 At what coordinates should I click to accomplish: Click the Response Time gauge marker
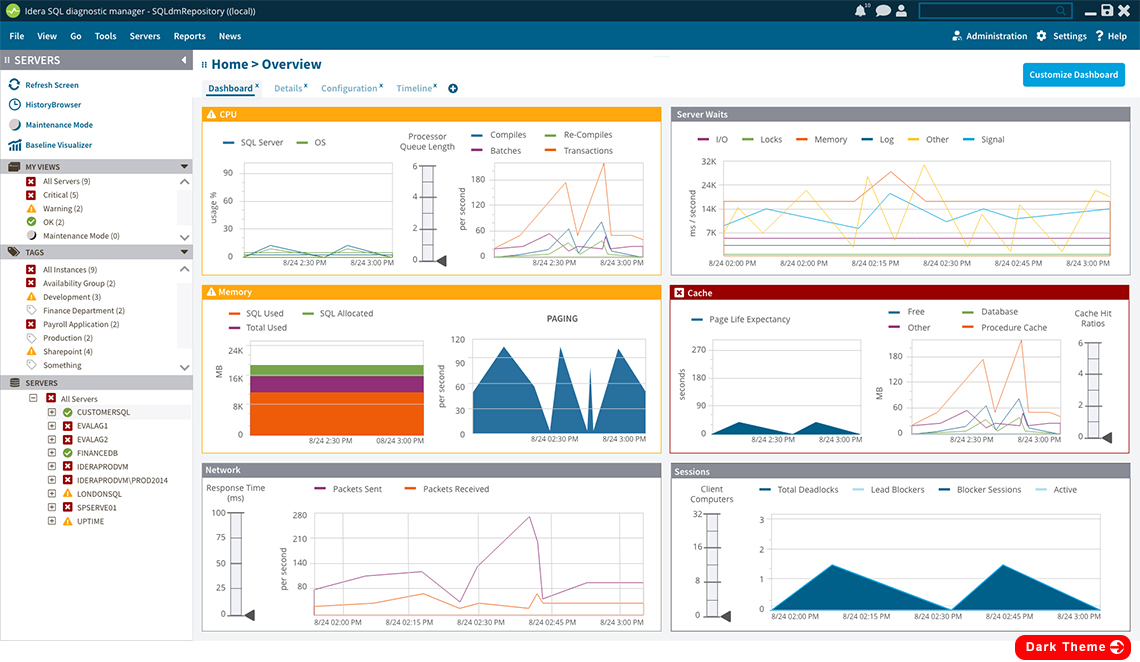coord(249,614)
